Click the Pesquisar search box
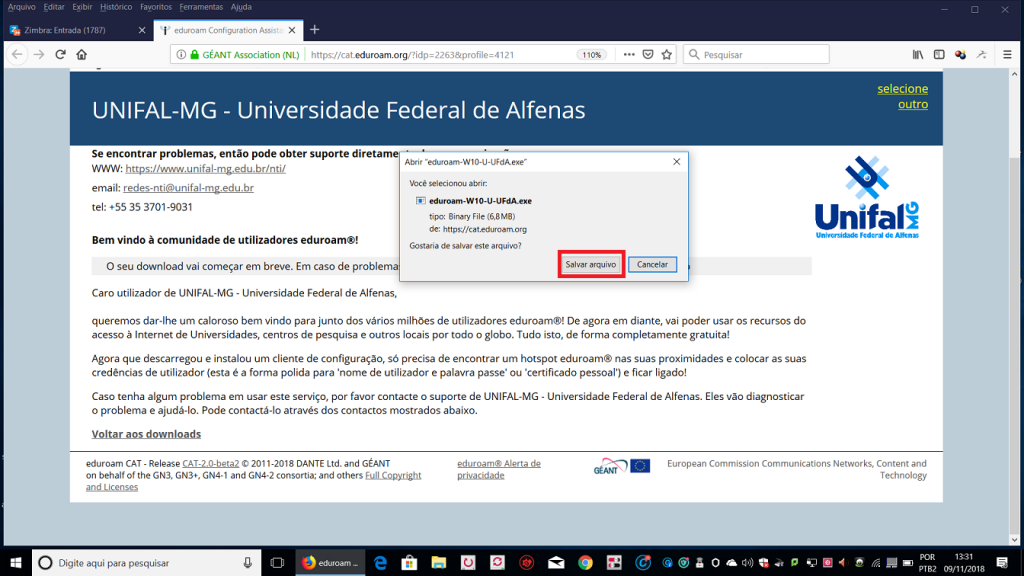This screenshot has width=1024, height=576. pos(756,55)
